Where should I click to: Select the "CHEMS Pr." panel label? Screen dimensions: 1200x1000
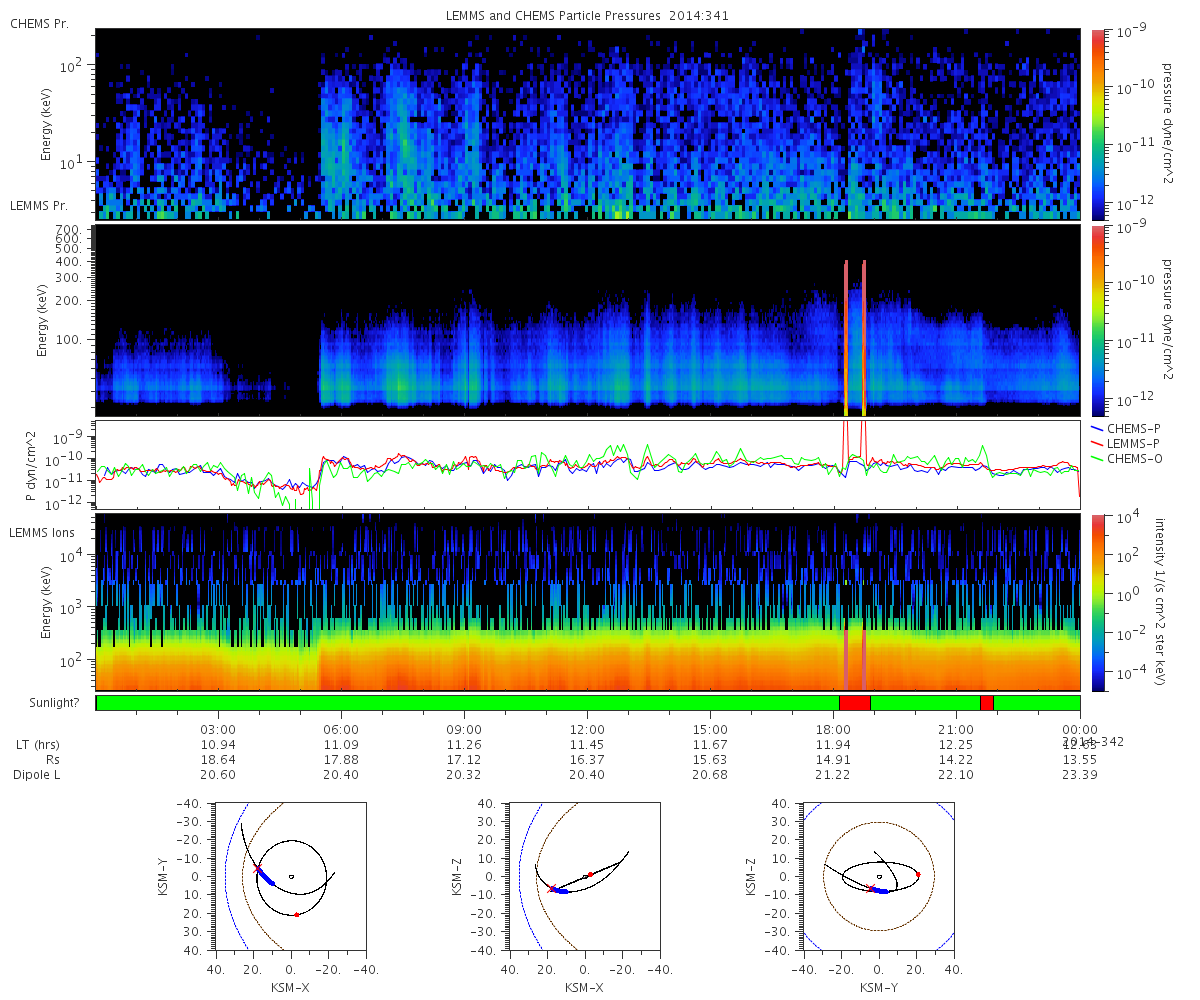coord(39,23)
